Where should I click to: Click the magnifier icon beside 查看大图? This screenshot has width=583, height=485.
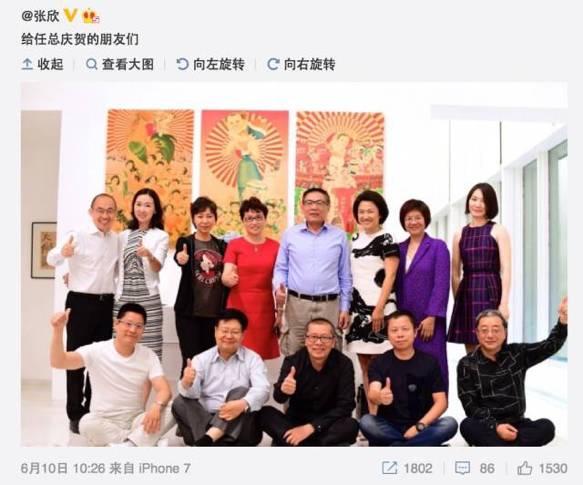pyautogui.click(x=91, y=64)
